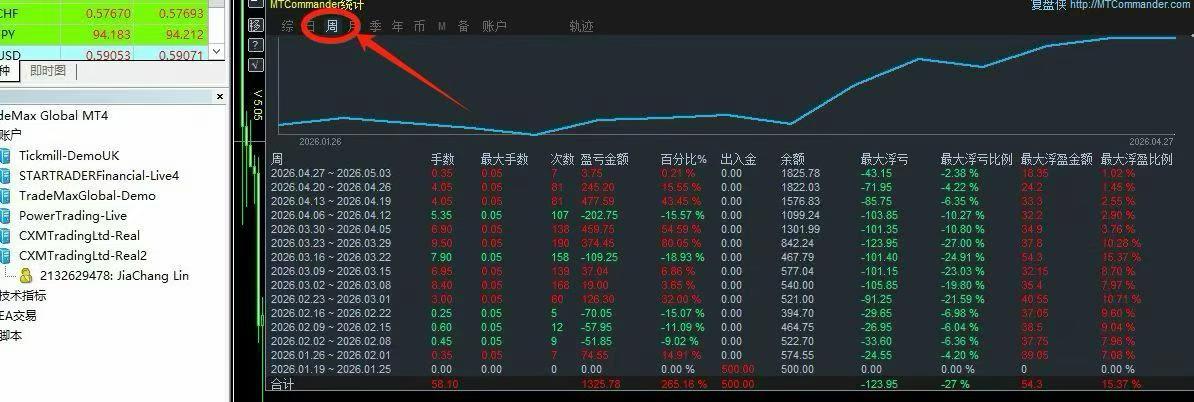
Task: Click the 最大浮亏 column header
Action: [x=884, y=159]
